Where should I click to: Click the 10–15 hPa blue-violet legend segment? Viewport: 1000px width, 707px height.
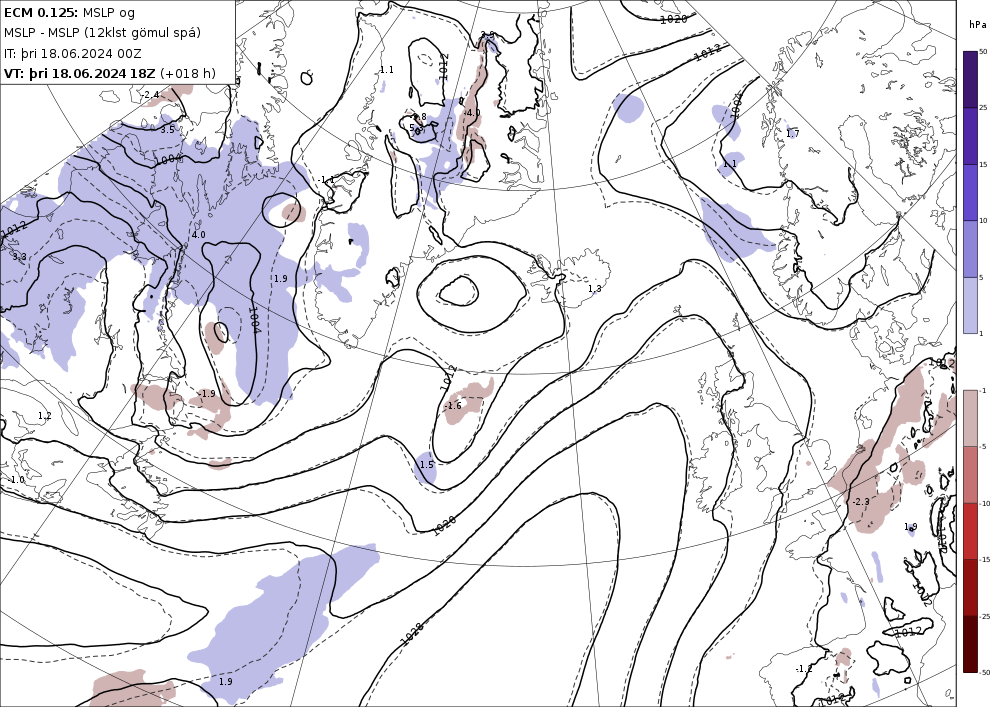970,193
